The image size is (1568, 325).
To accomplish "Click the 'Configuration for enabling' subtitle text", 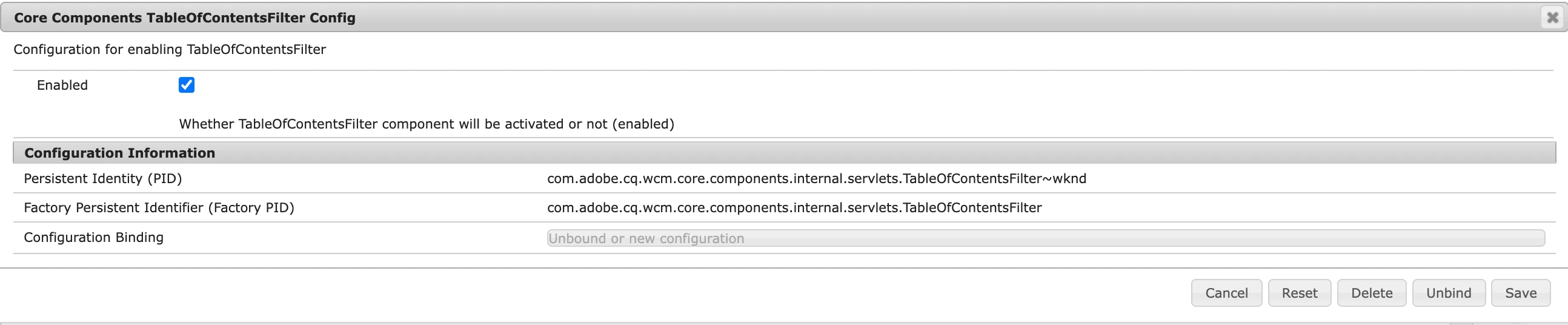I will click(x=169, y=49).
